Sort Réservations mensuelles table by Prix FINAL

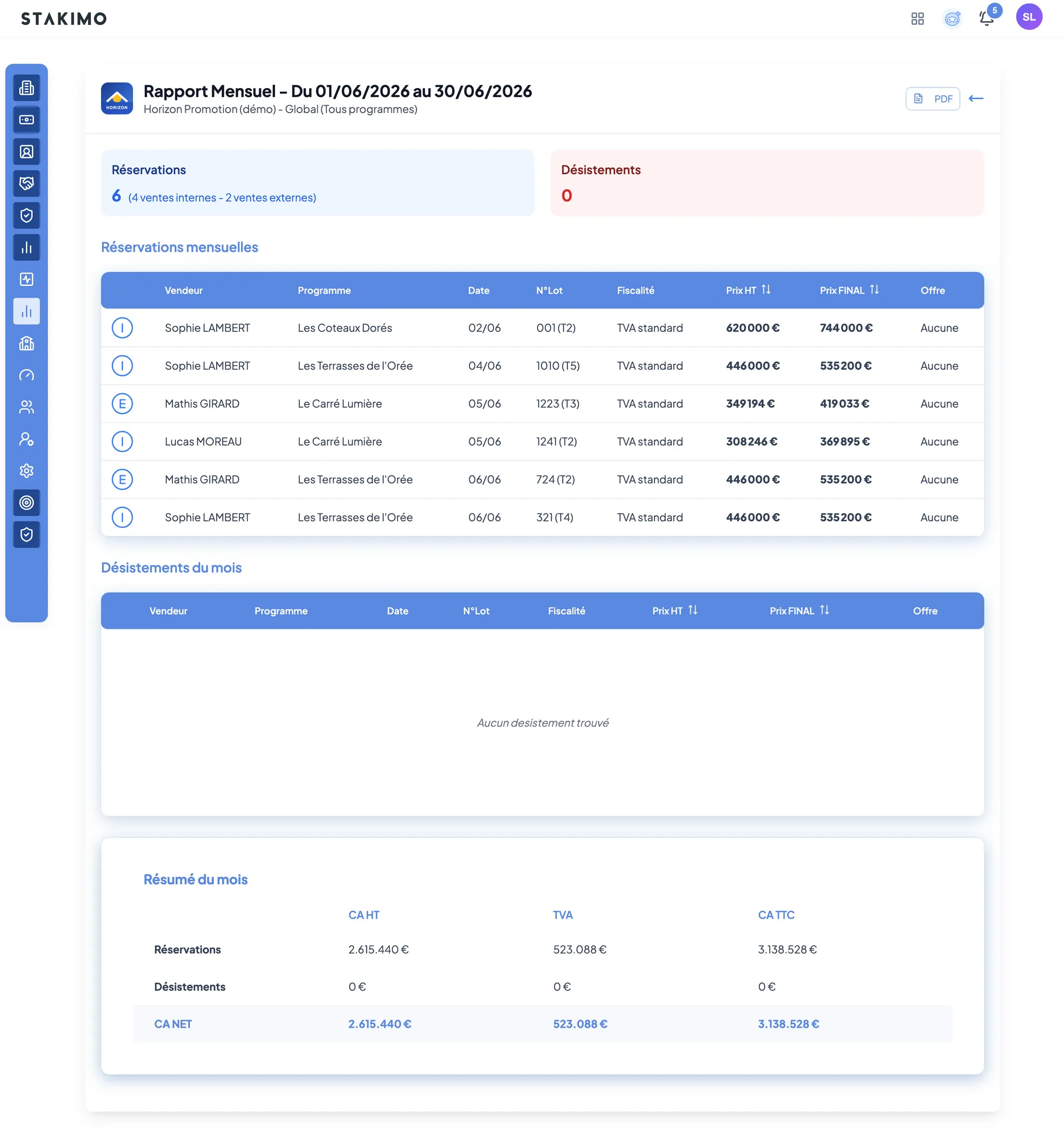pyautogui.click(x=874, y=290)
